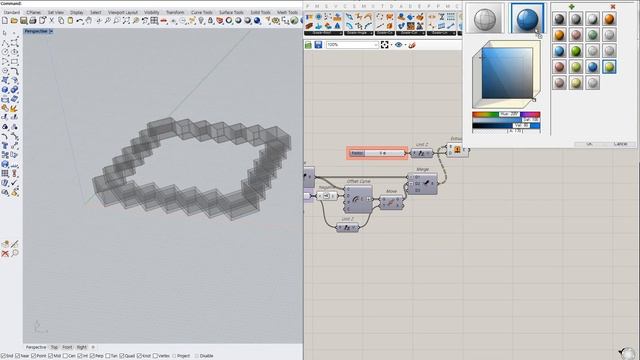The height and width of the screenshot is (360, 640).
Task: Click the Undo arrow icon
Action: point(80,20)
